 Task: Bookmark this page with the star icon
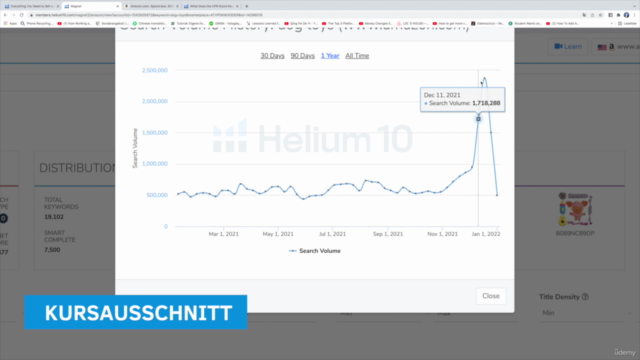pyautogui.click(x=600, y=15)
